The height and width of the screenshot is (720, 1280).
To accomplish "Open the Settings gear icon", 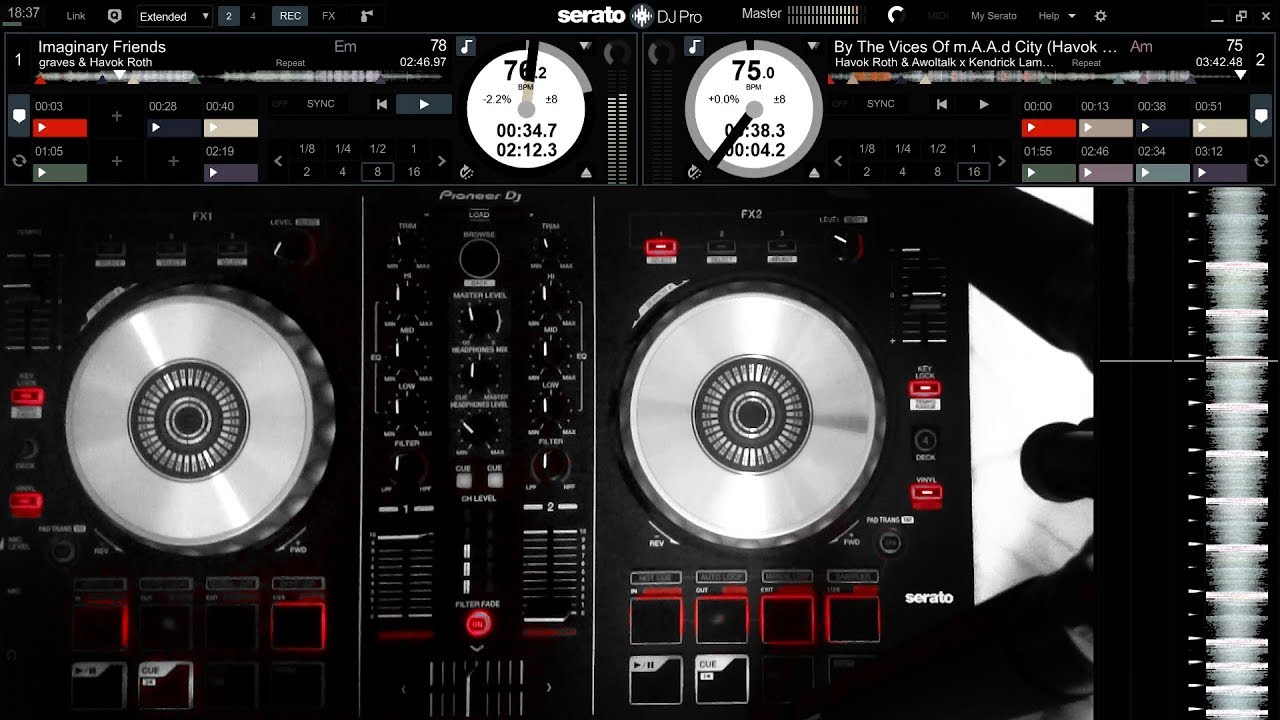I will (x=1101, y=16).
